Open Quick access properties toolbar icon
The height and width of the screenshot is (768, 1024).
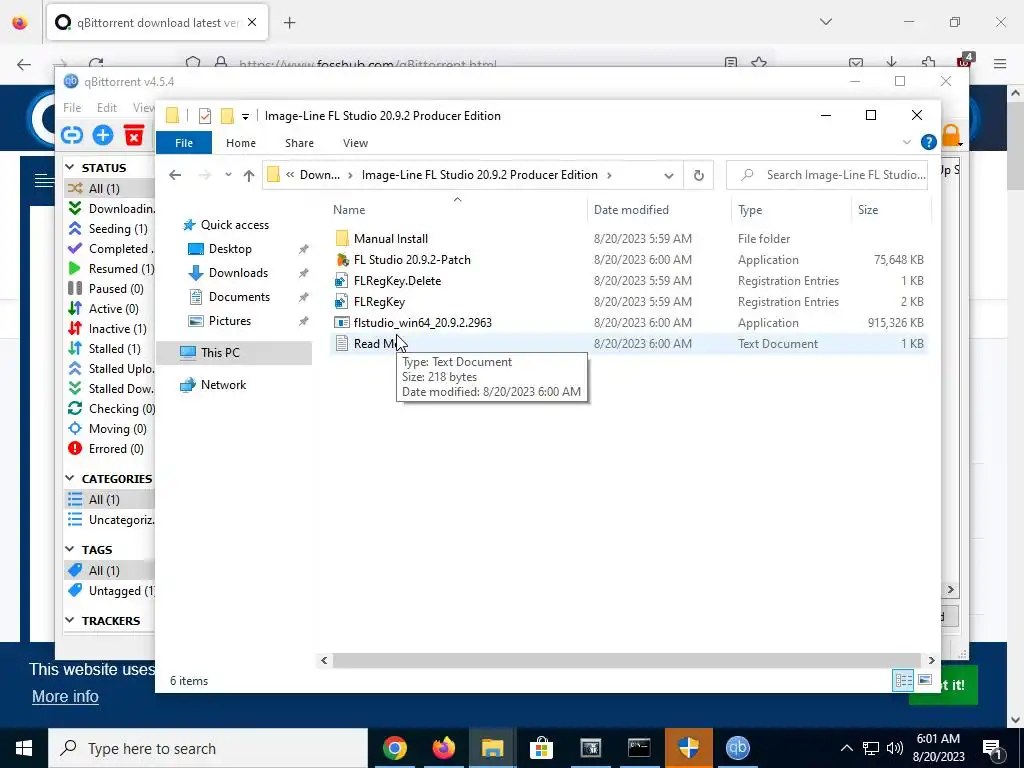click(205, 116)
